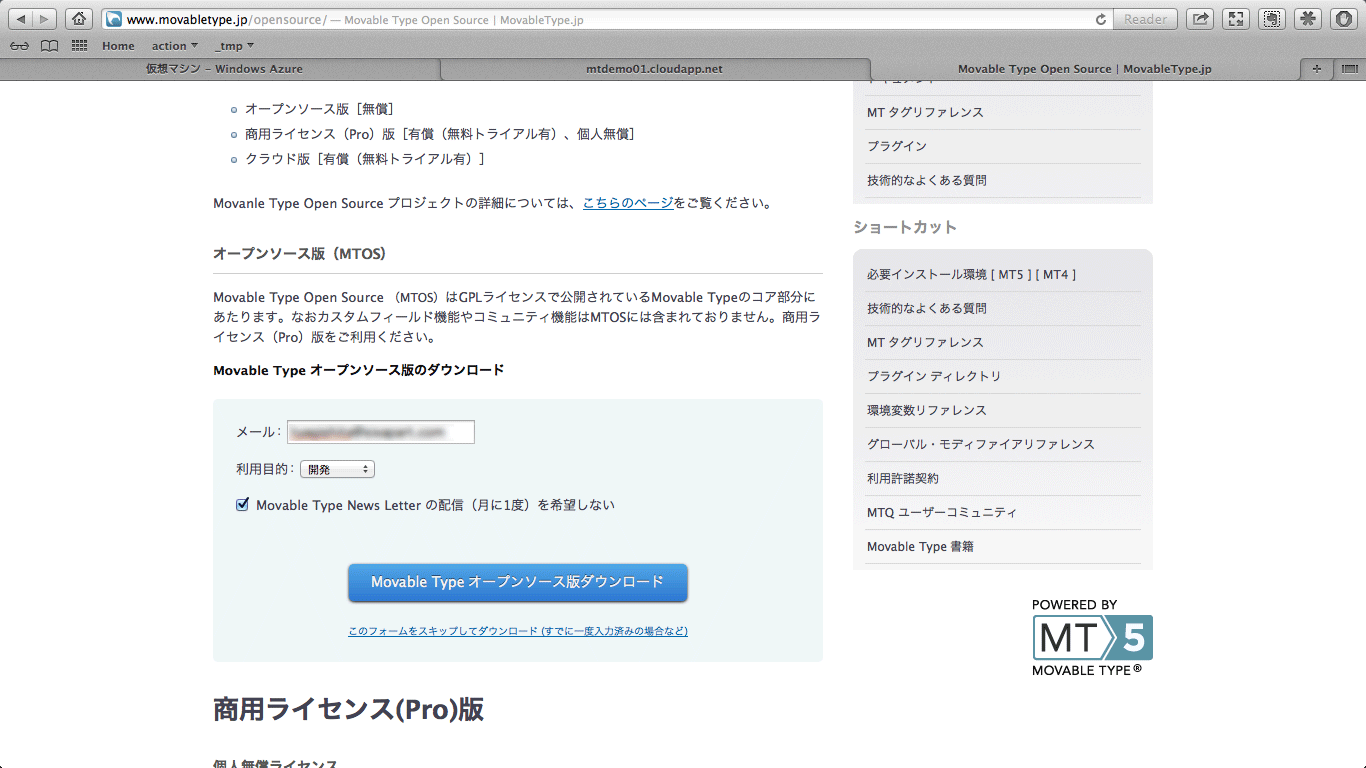Screen dimensions: 1366x768
Task: Follow the こちらのページ link
Action: [x=628, y=203]
